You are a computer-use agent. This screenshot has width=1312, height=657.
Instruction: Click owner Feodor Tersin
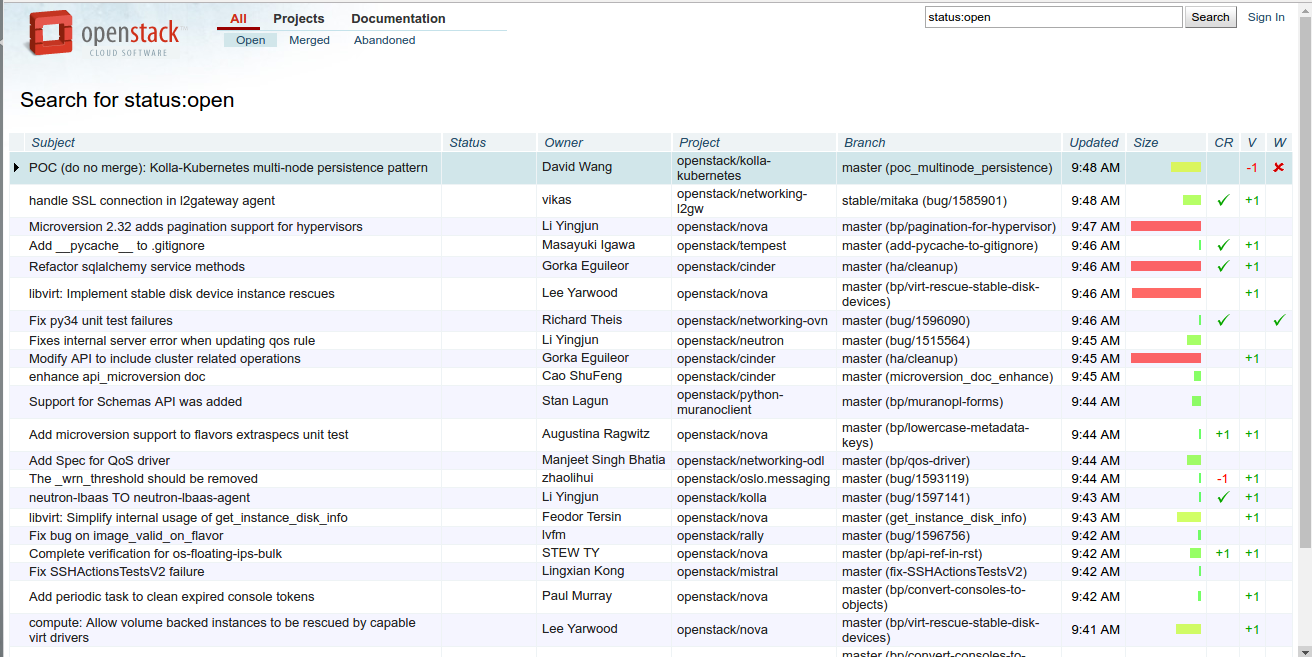[x=582, y=516]
